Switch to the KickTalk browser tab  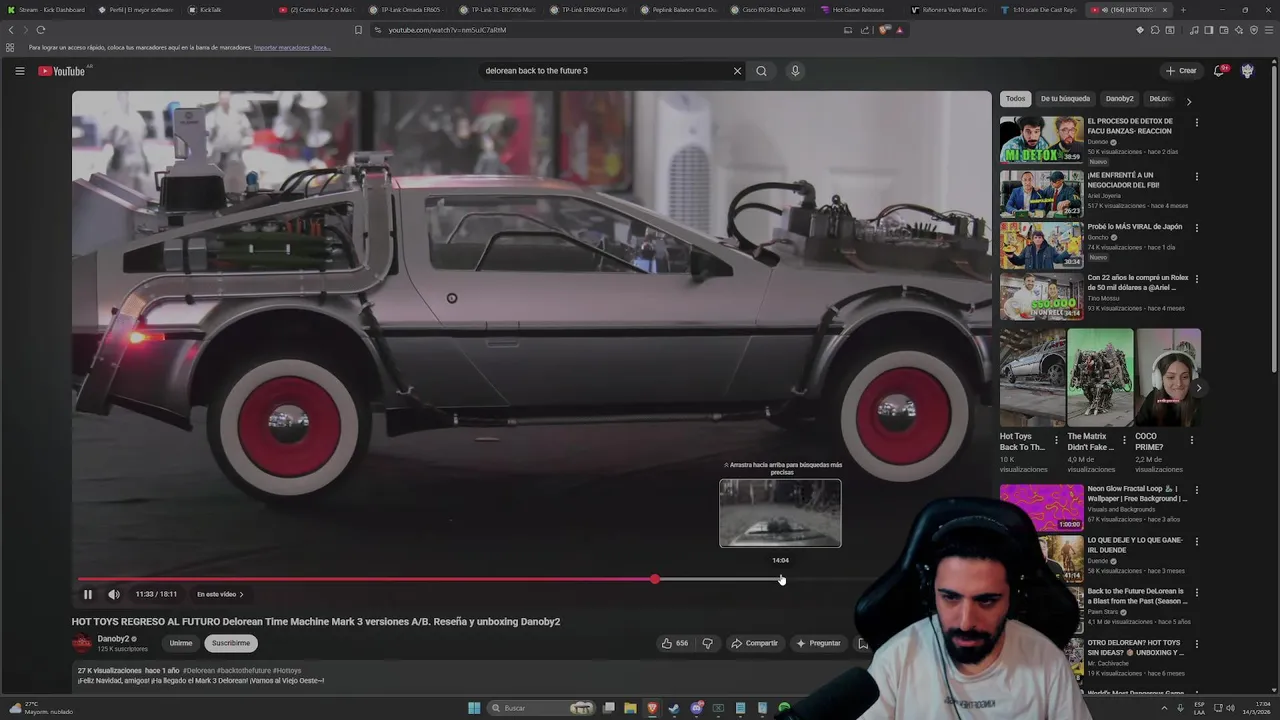225,10
